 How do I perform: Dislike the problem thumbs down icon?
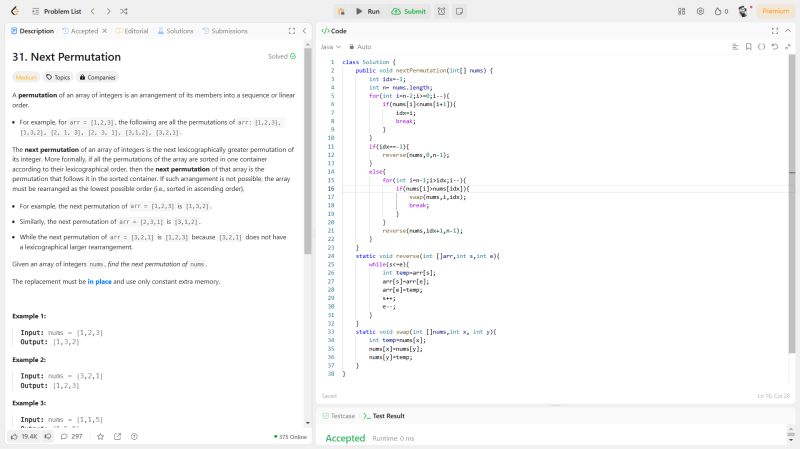coord(48,437)
